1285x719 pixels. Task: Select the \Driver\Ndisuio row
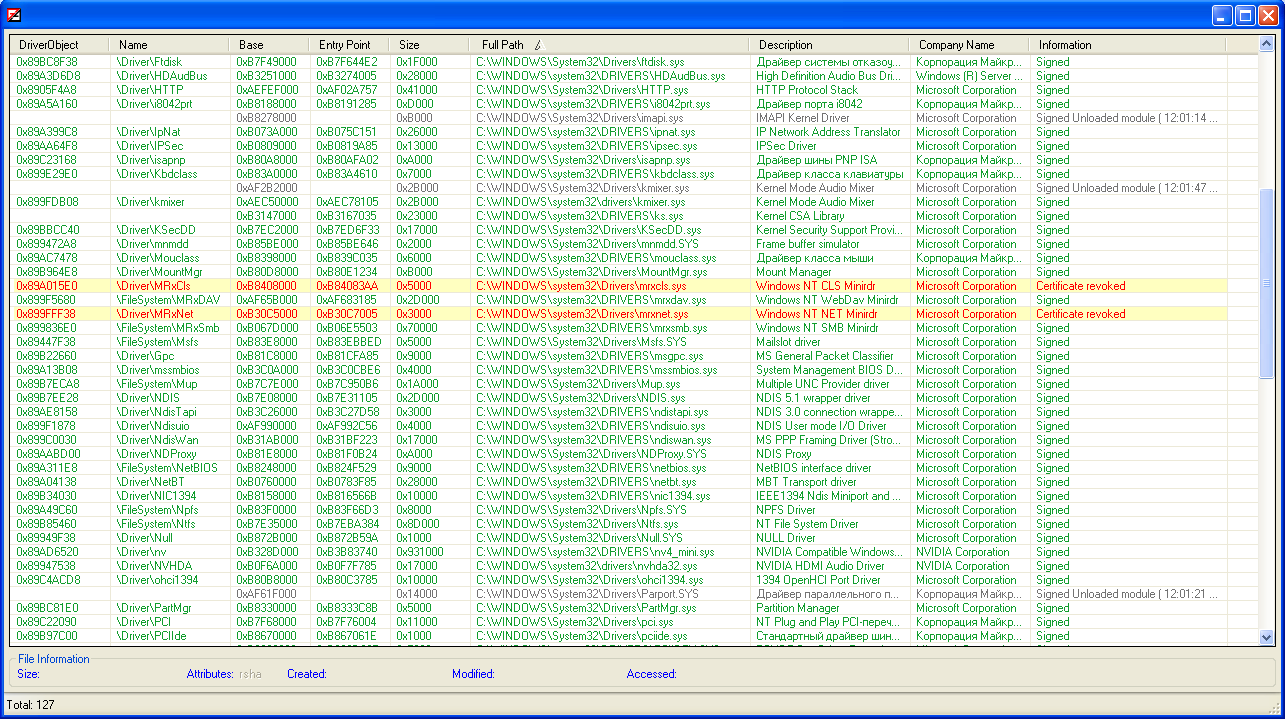coord(618,426)
